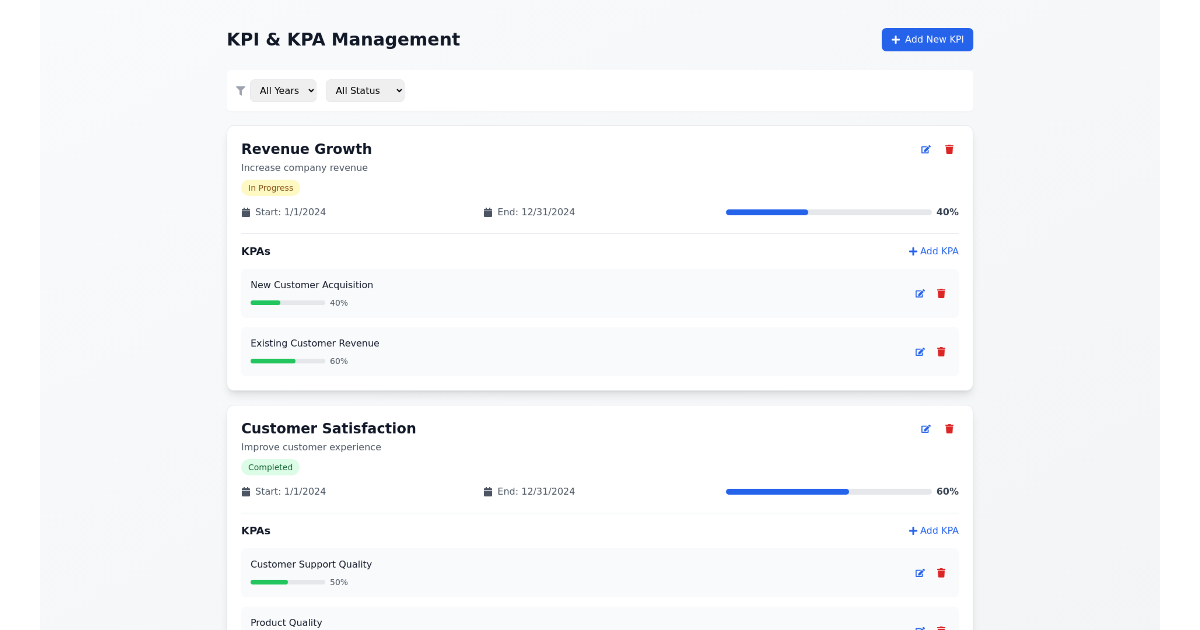The height and width of the screenshot is (630, 1200).
Task: Add KPA under Customer Satisfaction
Action: pos(932,530)
